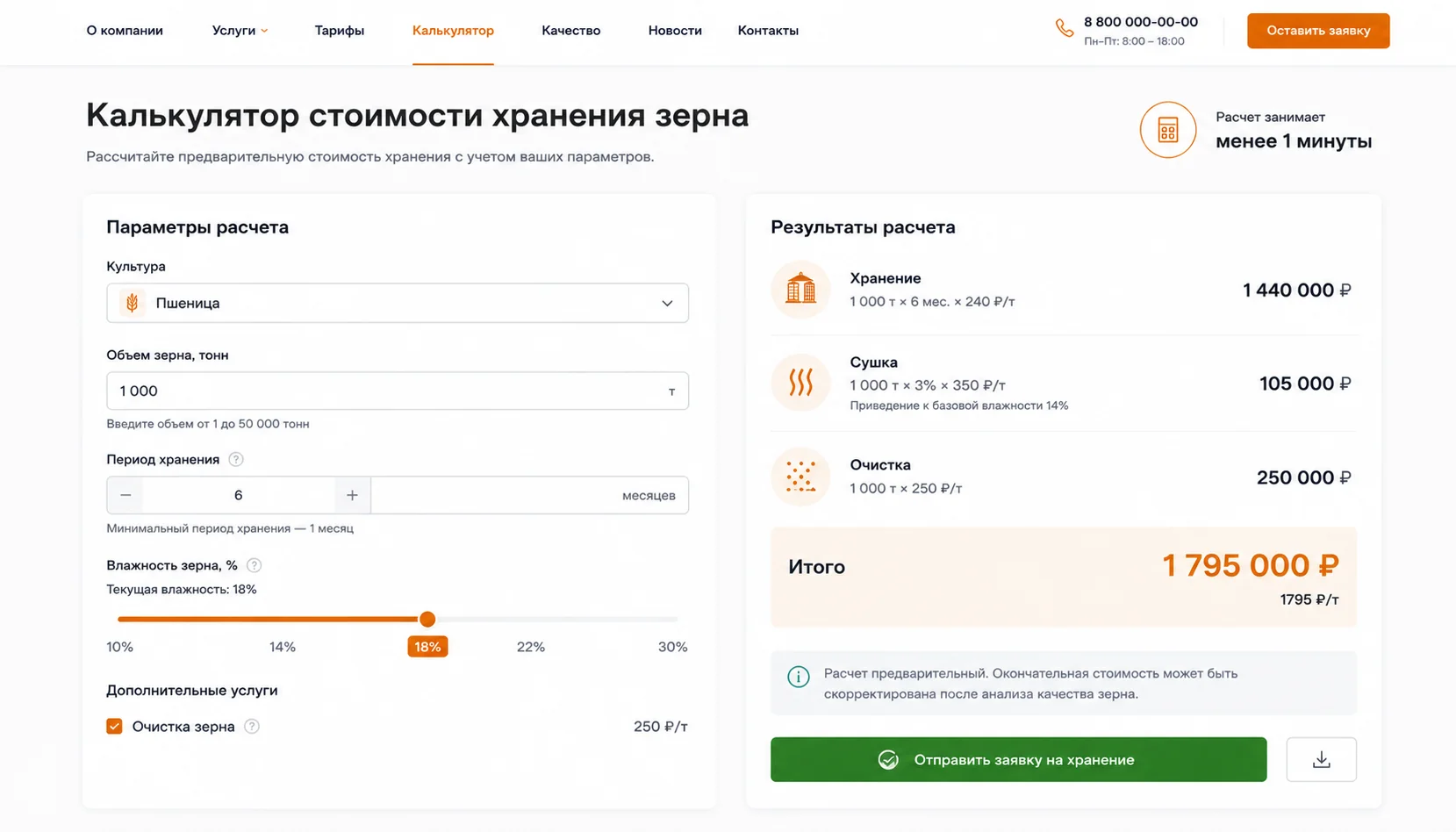Screen dimensions: 1456x832
Task: Click the 1 440 000 ₽ storage cost
Action: [1296, 290]
